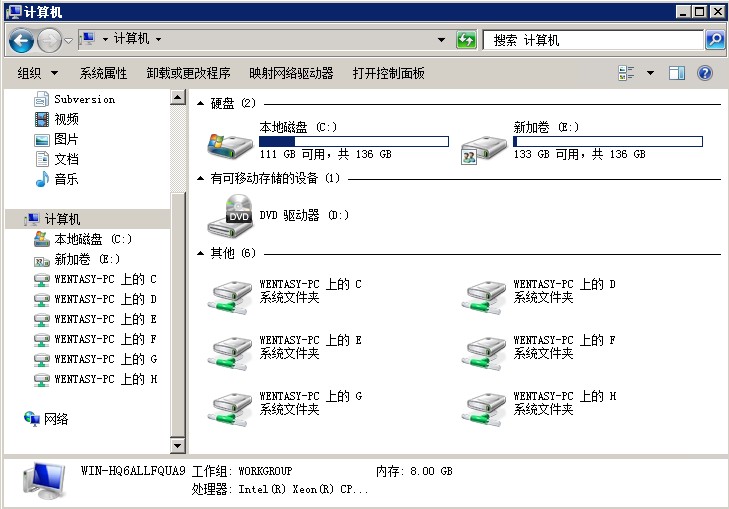Viewport: 729px width, 509px height.
Task: Click 打开控制面板 in the toolbar
Action: pos(388,73)
